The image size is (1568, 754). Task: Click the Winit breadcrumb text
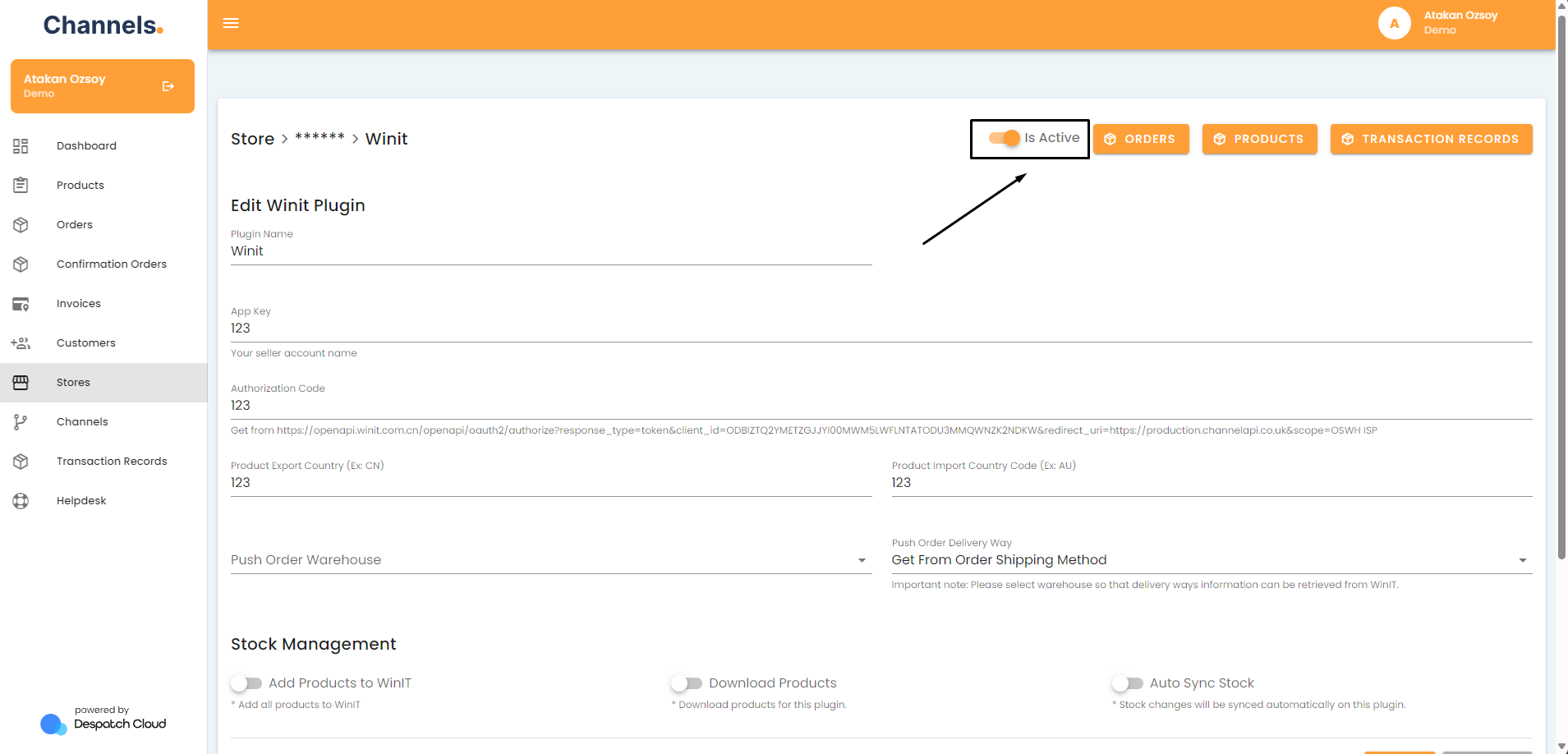386,139
